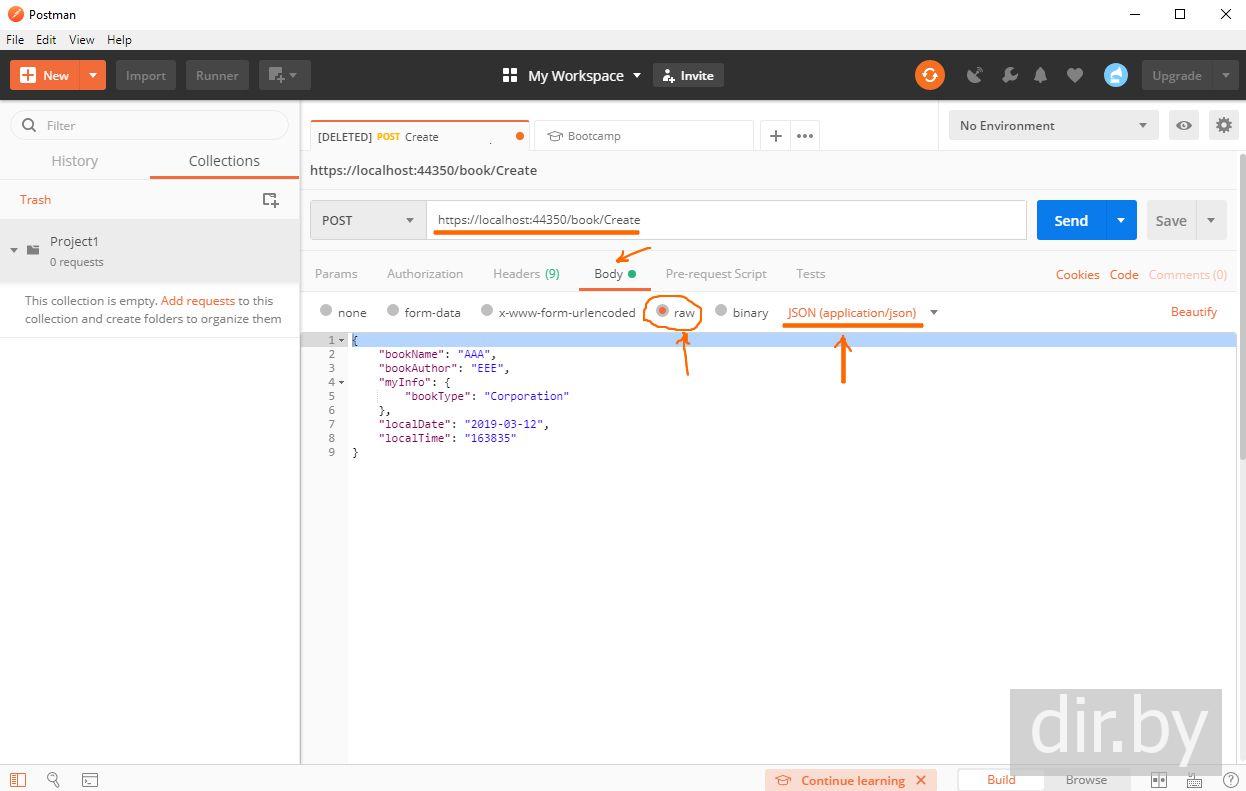Image resolution: width=1246 pixels, height=791 pixels.
Task: Click the request URL input field
Action: tap(725, 220)
